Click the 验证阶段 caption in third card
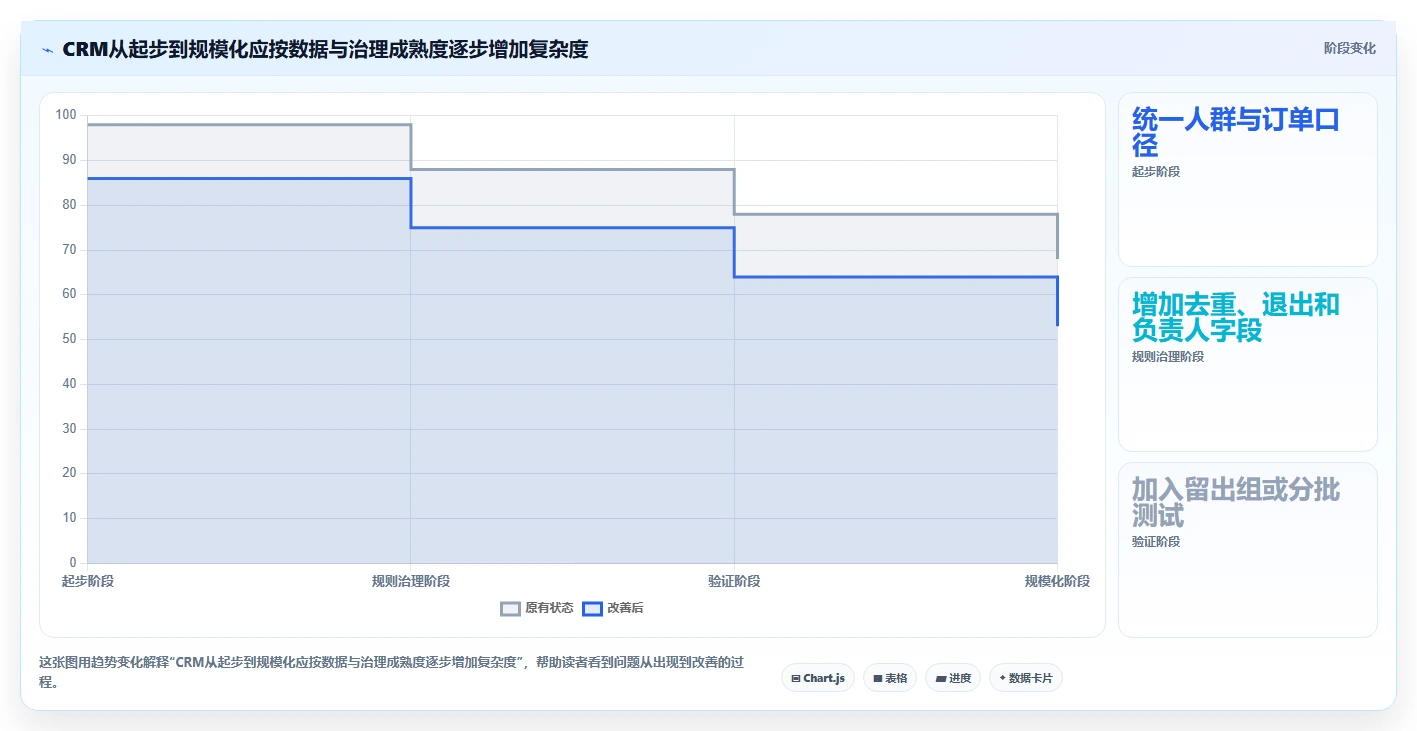 click(1156, 542)
